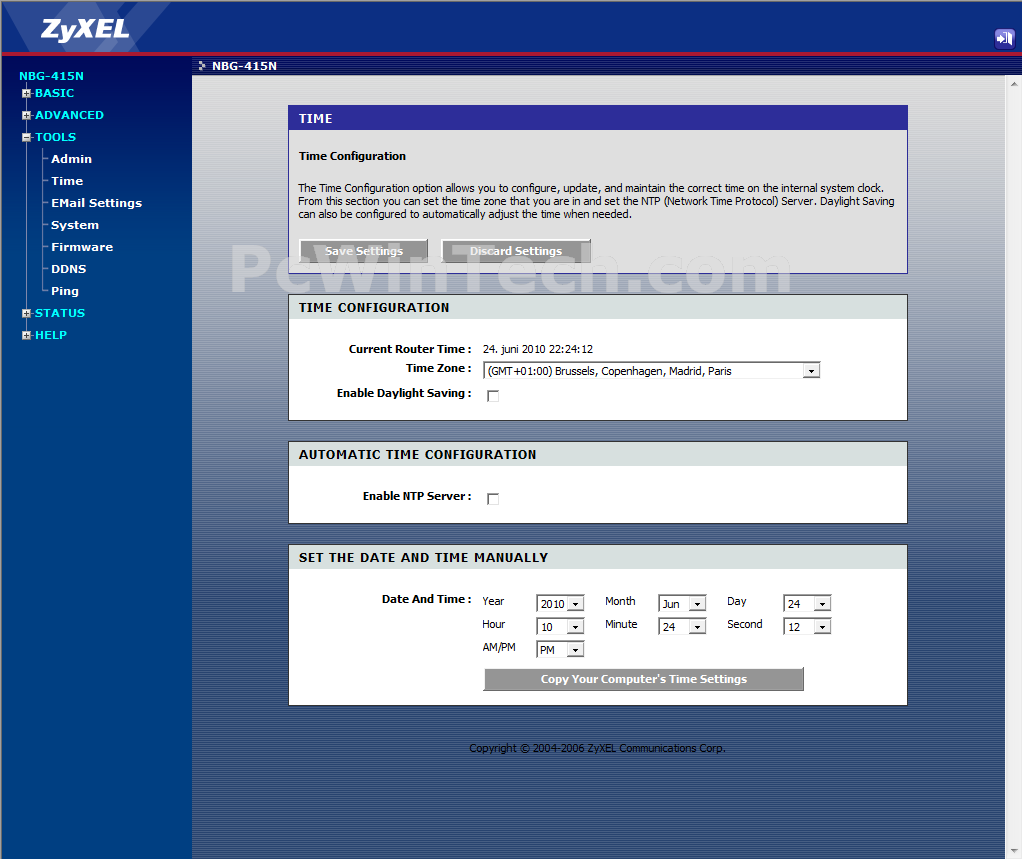Expand the BASIC menu section
1022x859 pixels.
pos(54,93)
